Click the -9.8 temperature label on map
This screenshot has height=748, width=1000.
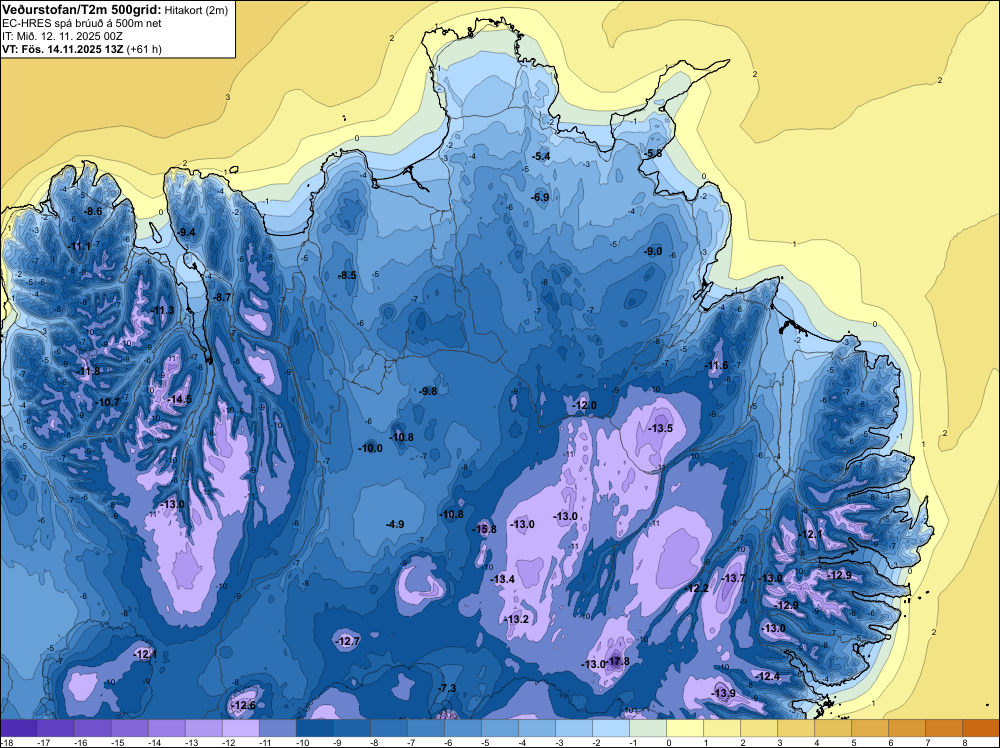429,391
